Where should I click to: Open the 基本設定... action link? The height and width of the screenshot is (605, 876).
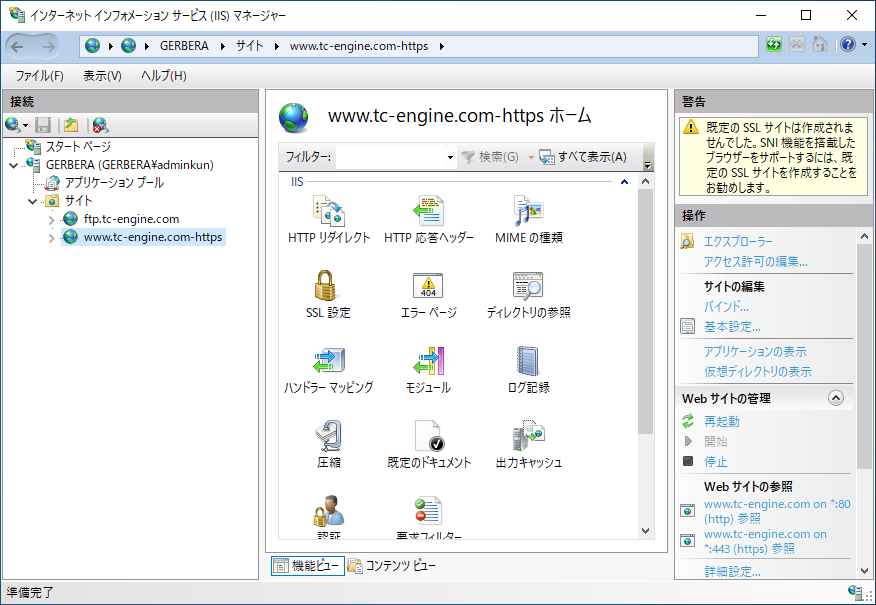tap(732, 326)
